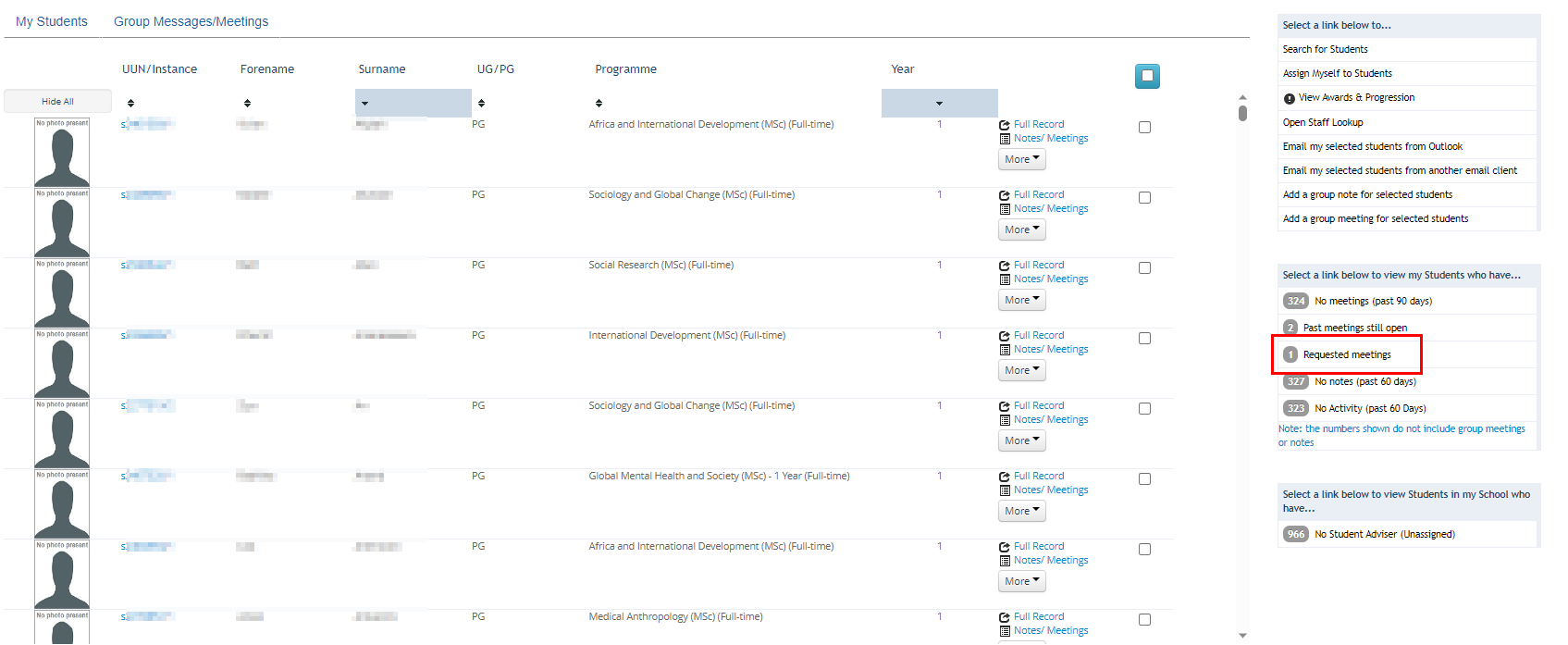Click the 323 badge for No Activity
1568x645 pixels.
click(1295, 408)
